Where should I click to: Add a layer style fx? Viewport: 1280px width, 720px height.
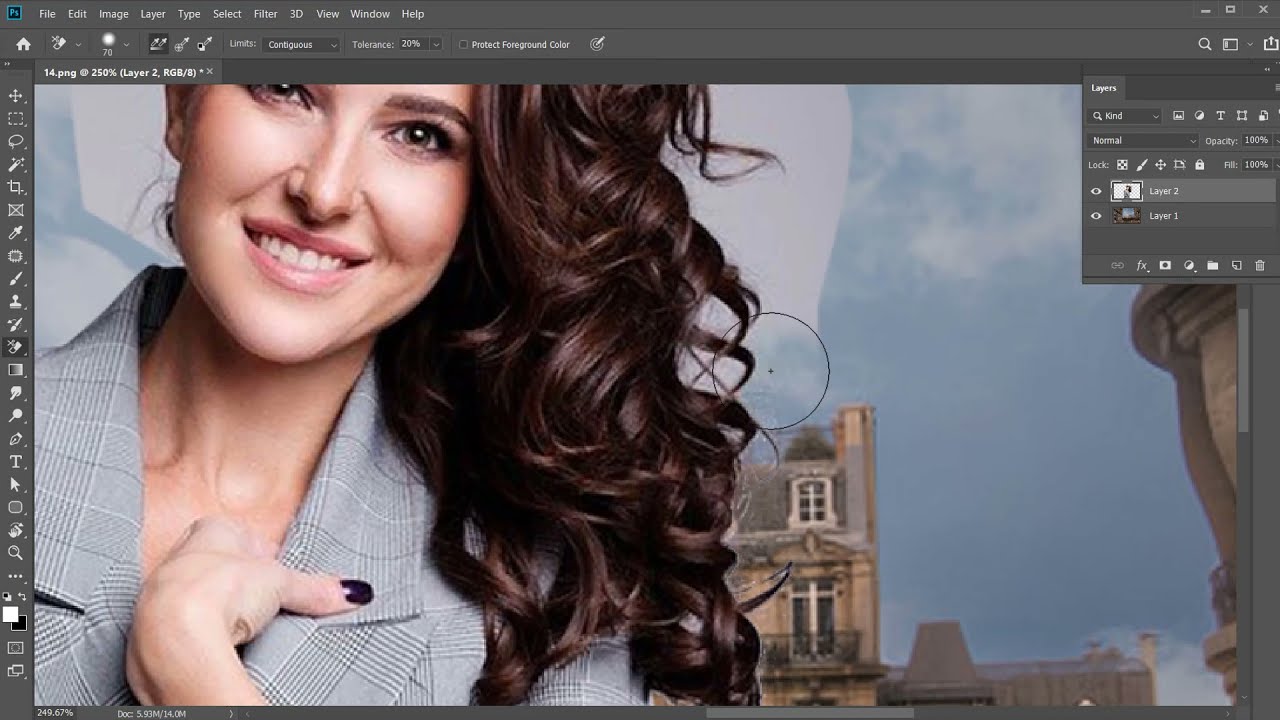point(1142,266)
